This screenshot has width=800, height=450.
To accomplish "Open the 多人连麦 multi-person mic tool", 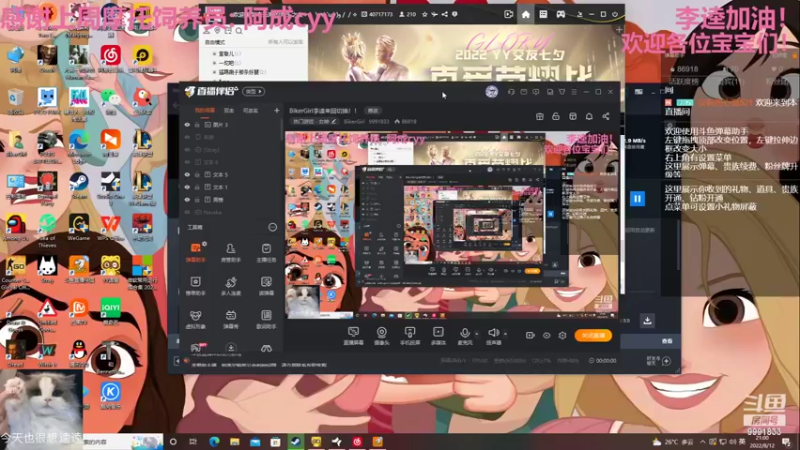I will coord(231,286).
